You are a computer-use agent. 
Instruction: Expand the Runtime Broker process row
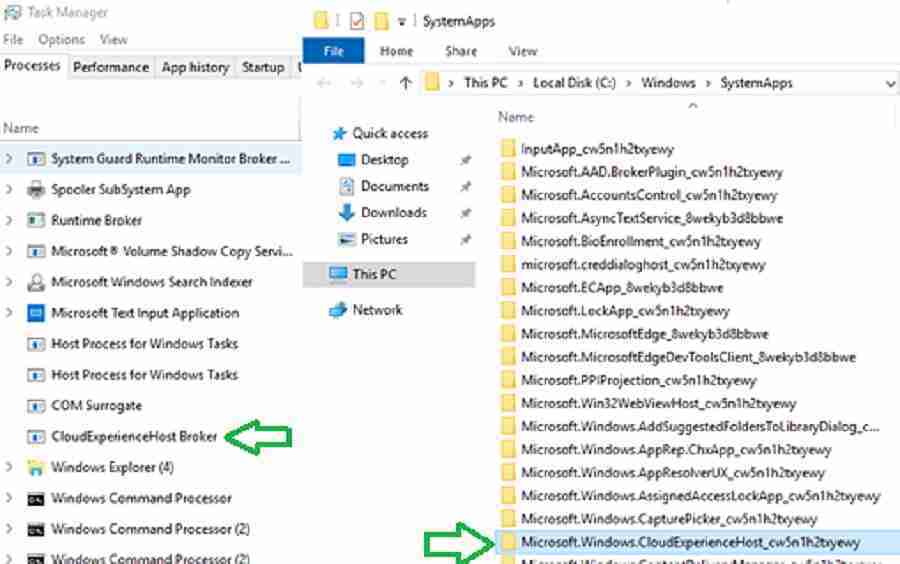9,220
